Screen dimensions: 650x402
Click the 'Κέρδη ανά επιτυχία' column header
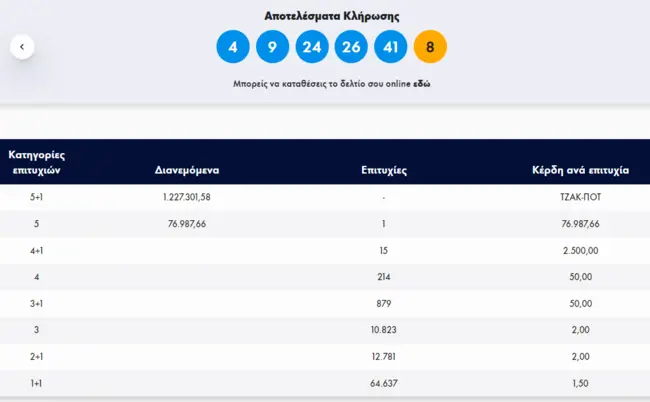[x=580, y=171]
